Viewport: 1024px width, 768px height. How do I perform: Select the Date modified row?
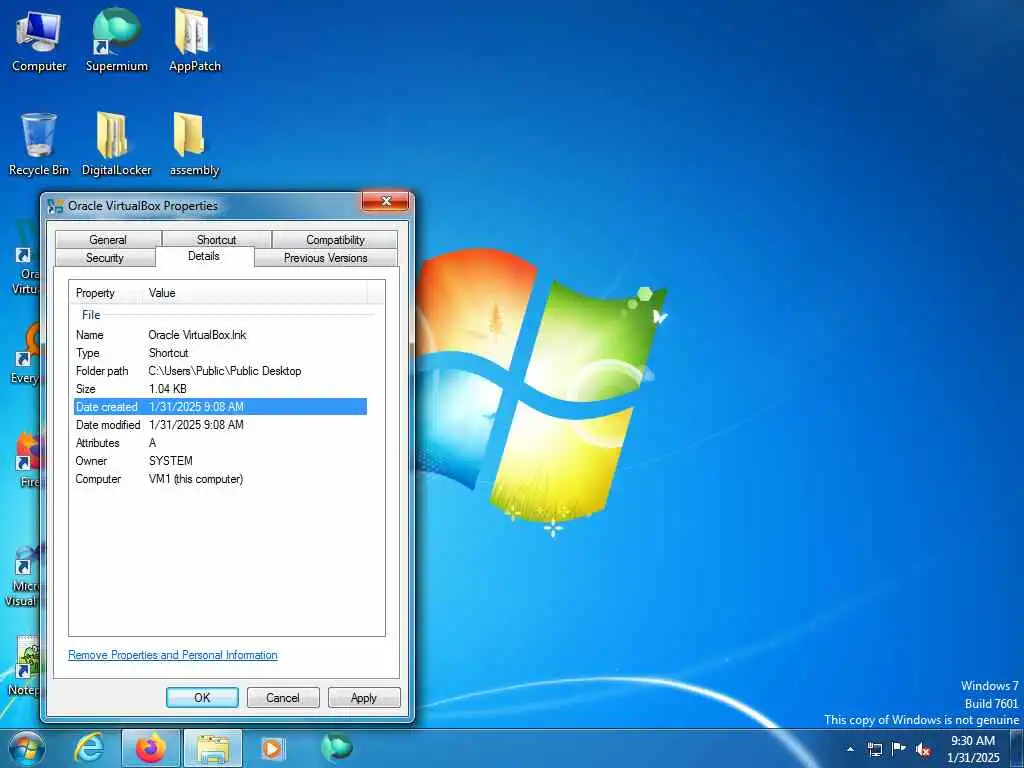220,424
